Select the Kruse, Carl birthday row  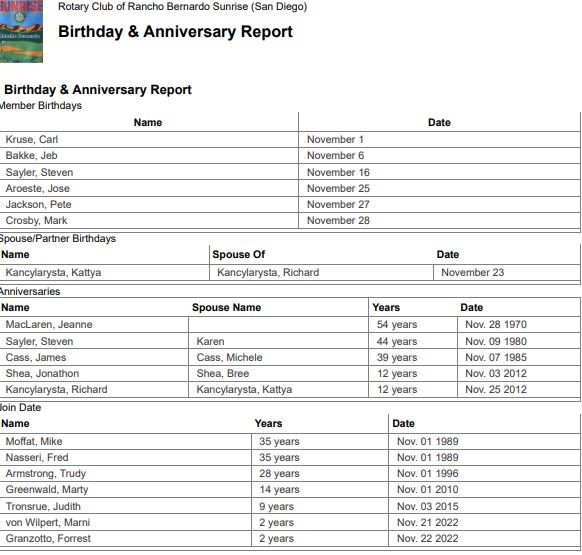click(x=290, y=139)
